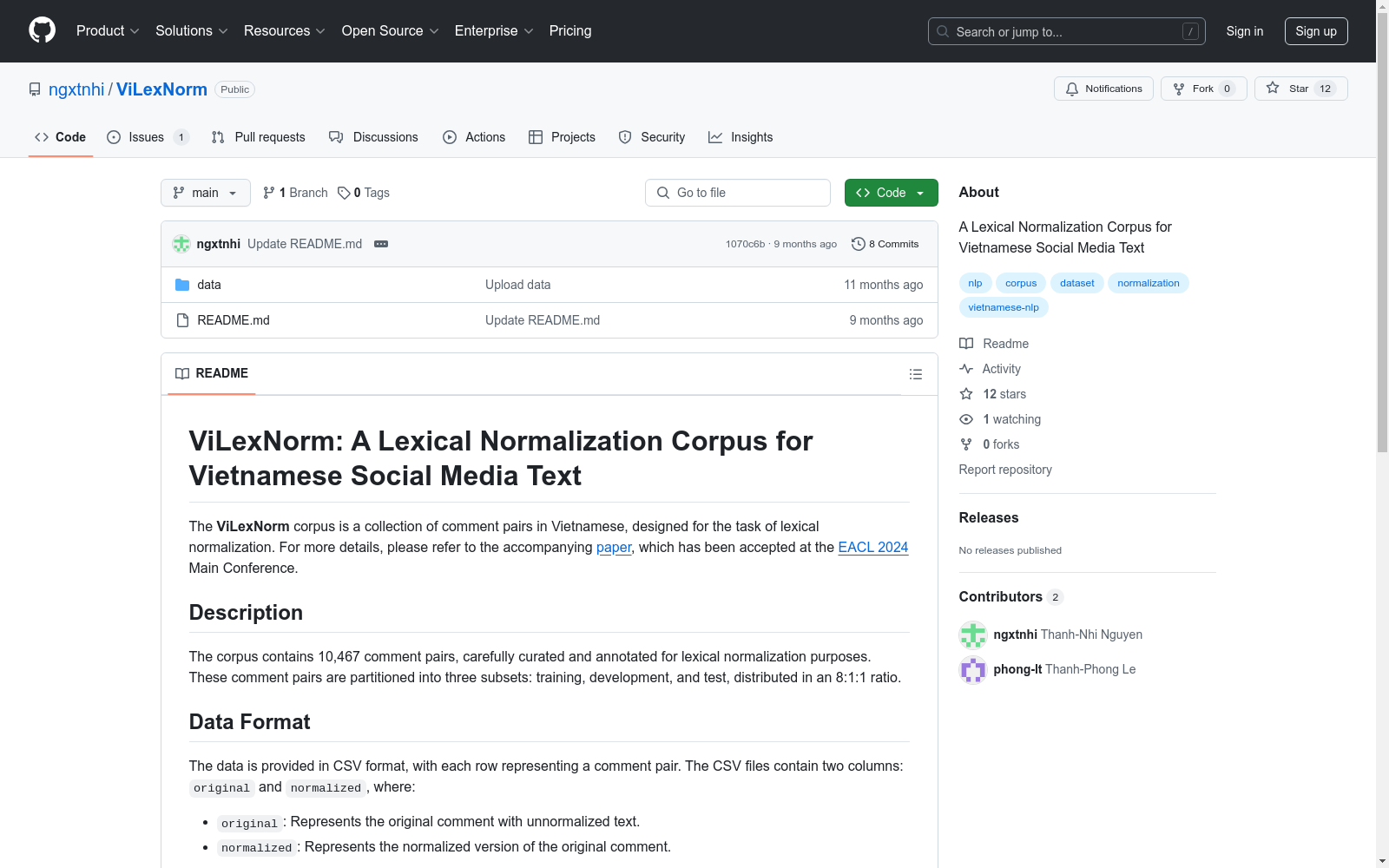
Task: Click the Fork icon button
Action: tap(1179, 89)
